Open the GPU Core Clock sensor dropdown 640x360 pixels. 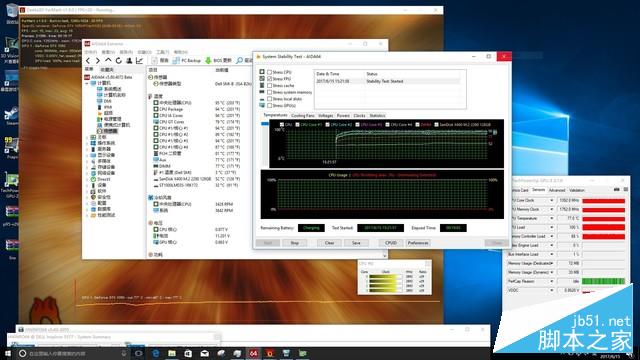pos(552,200)
